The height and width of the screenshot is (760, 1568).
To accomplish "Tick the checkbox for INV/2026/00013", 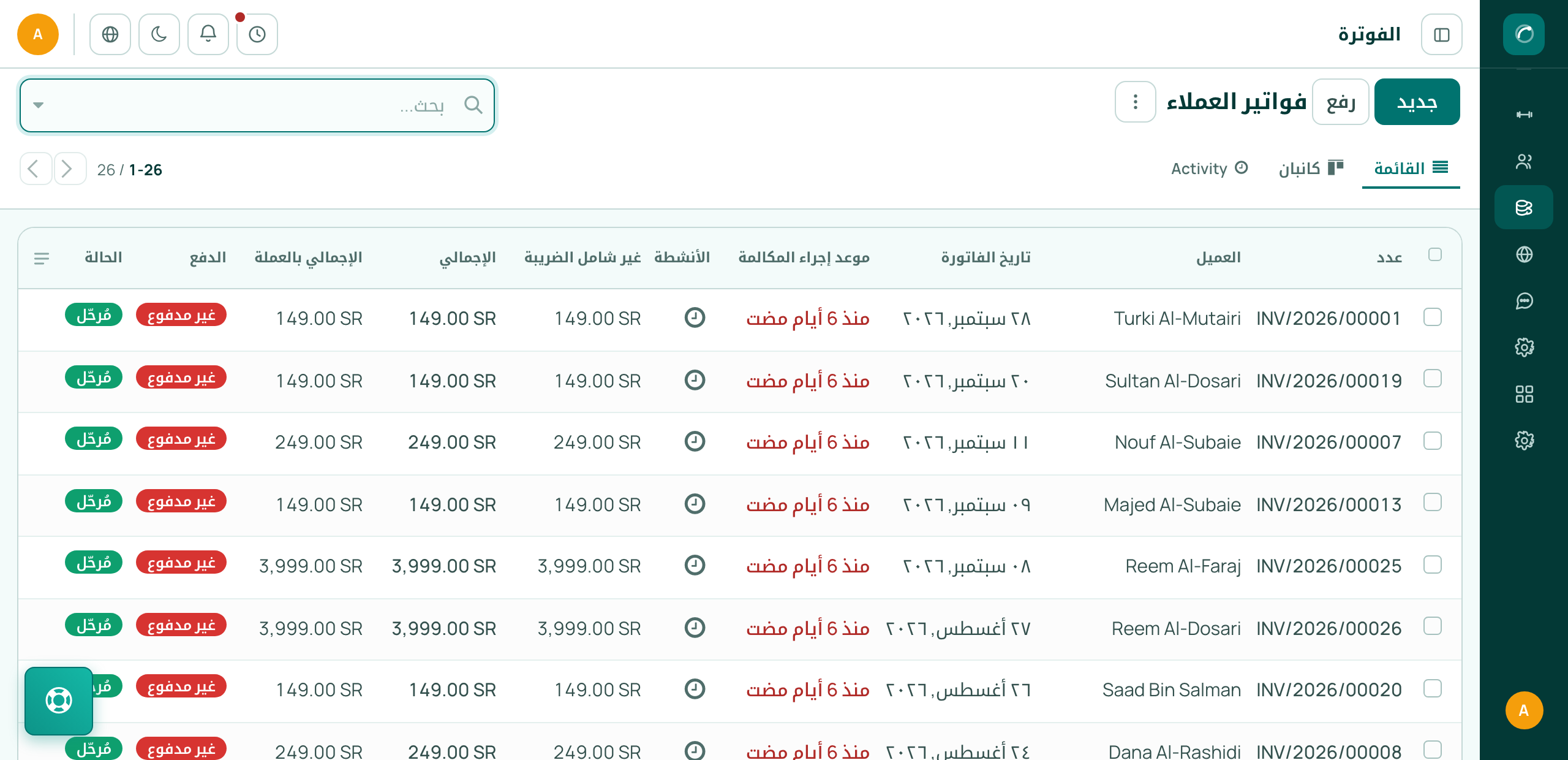I will (1432, 503).
